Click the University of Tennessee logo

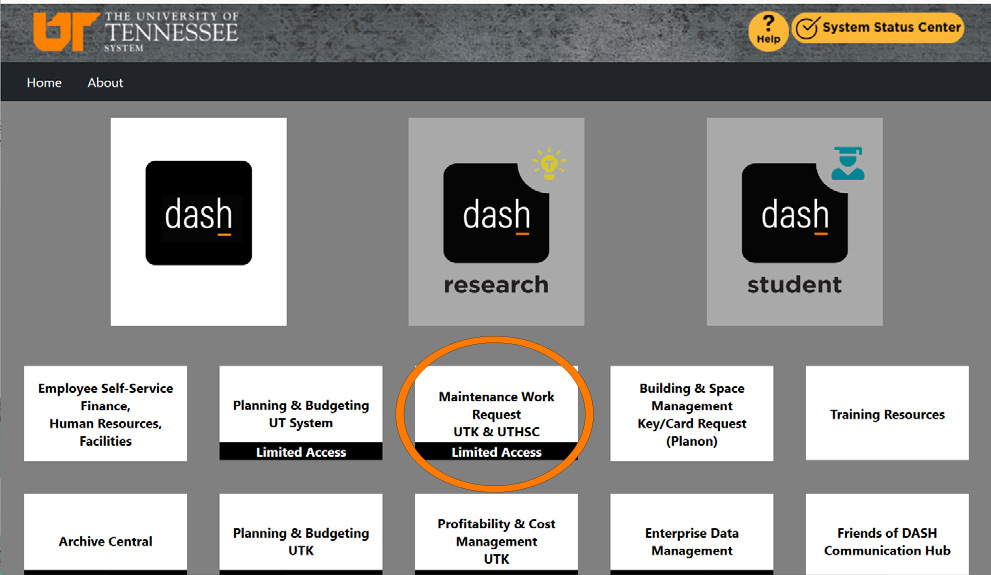(x=136, y=31)
